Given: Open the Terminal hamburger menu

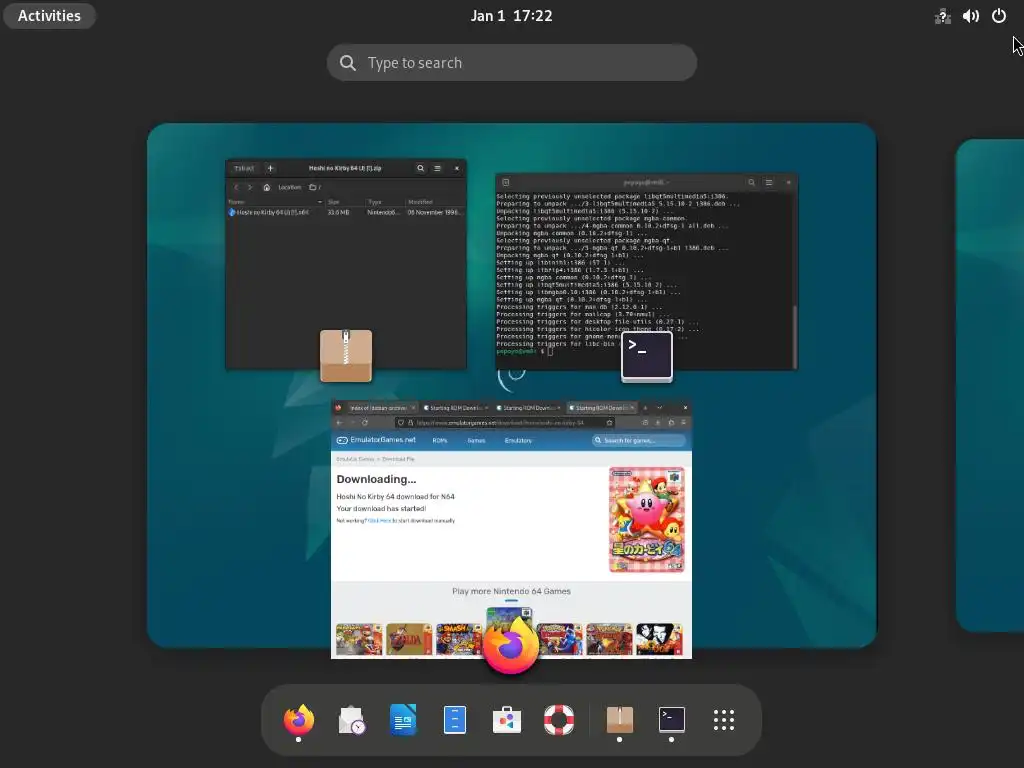Looking at the screenshot, I should pyautogui.click(x=769, y=183).
